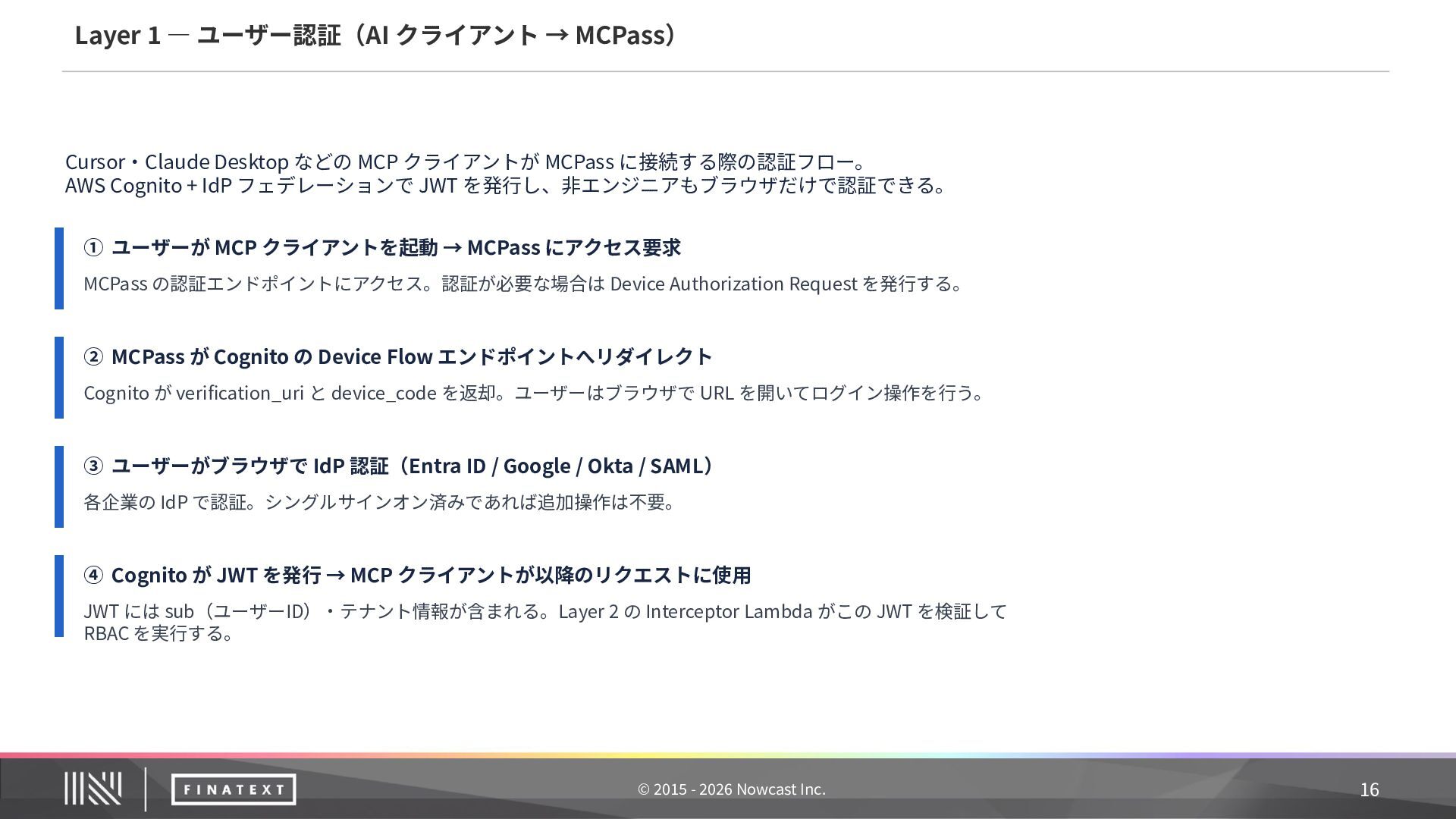This screenshot has height=819, width=1456.
Task: Click the slide title Layer 1 heading
Action: [375, 35]
